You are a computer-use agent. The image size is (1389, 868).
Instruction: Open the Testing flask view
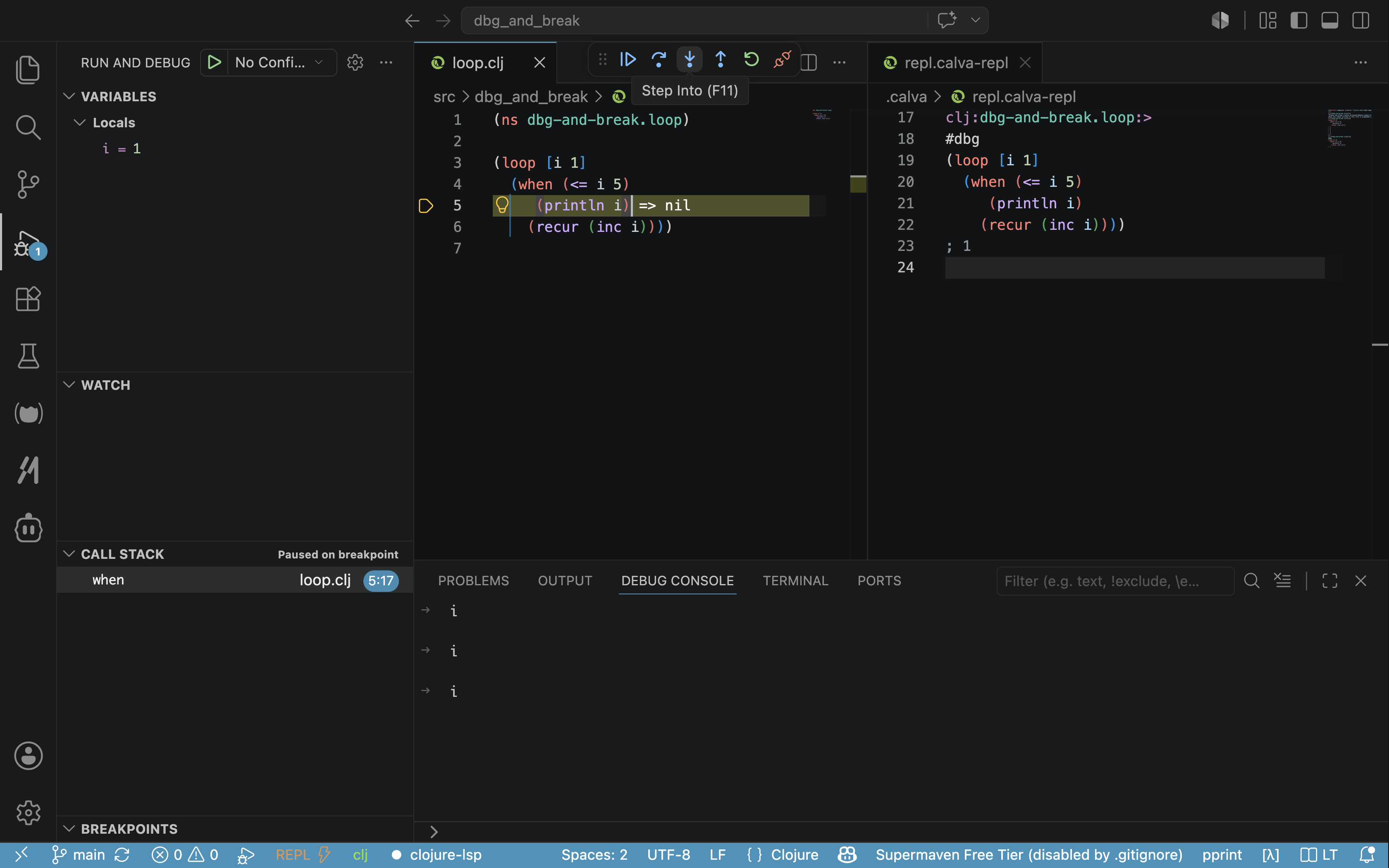click(28, 356)
